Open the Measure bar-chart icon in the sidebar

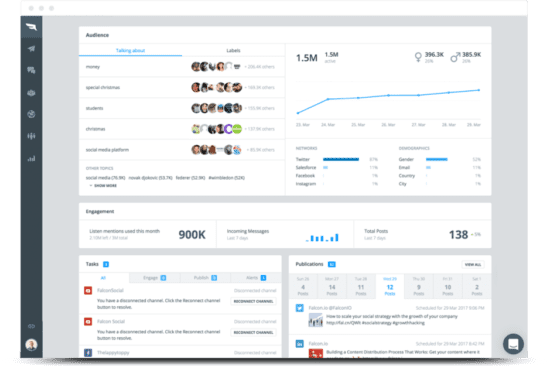(x=31, y=159)
